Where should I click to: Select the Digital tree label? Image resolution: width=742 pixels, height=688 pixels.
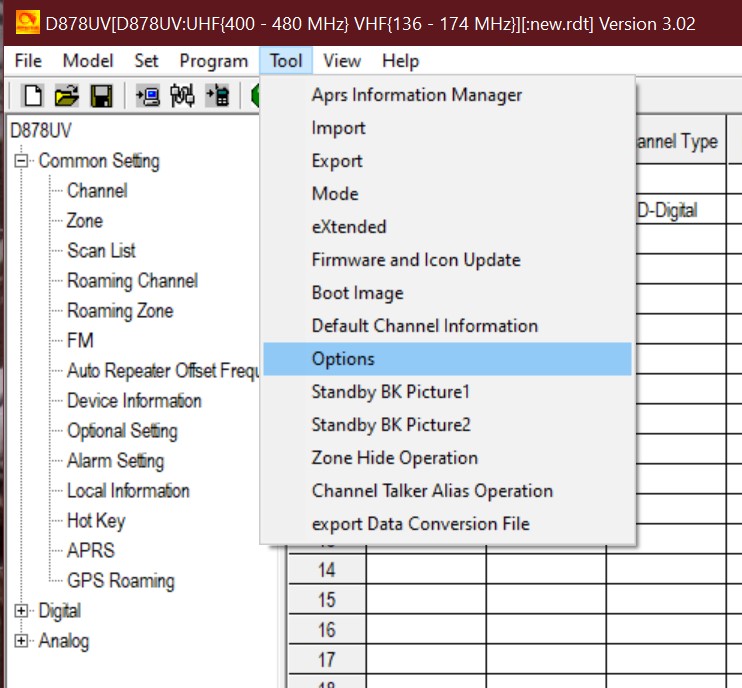tap(60, 611)
